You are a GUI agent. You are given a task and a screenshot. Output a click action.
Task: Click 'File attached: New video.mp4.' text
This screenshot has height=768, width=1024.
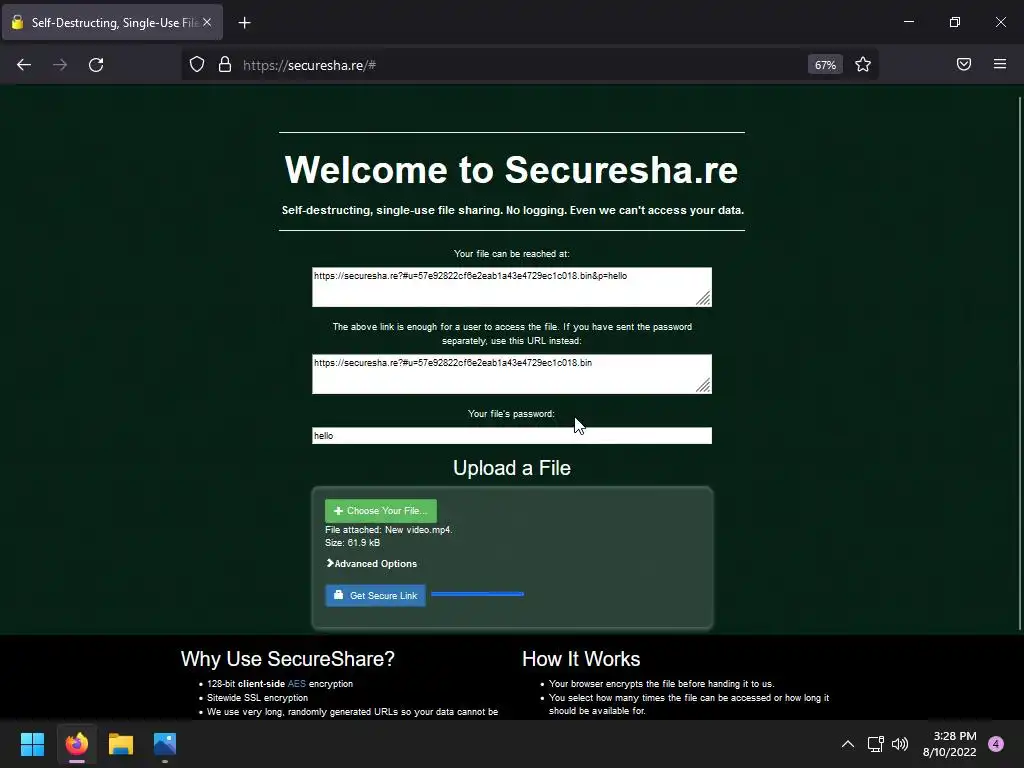pos(389,530)
